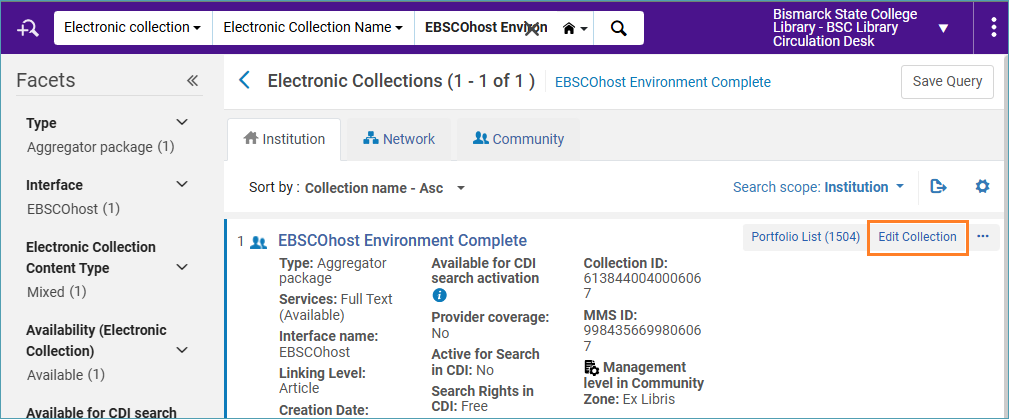The image size is (1009, 419).
Task: Click the Active for Search in CDI text
Action: (485, 362)
